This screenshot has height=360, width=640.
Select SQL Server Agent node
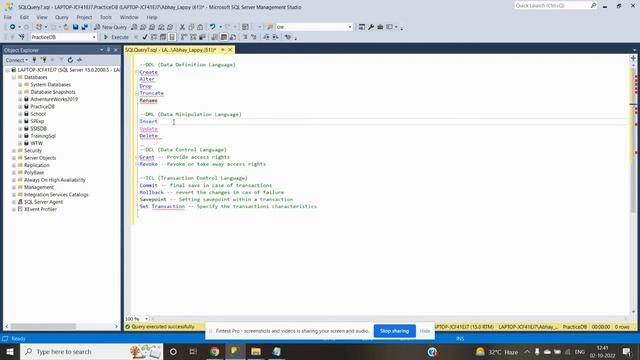[43, 202]
